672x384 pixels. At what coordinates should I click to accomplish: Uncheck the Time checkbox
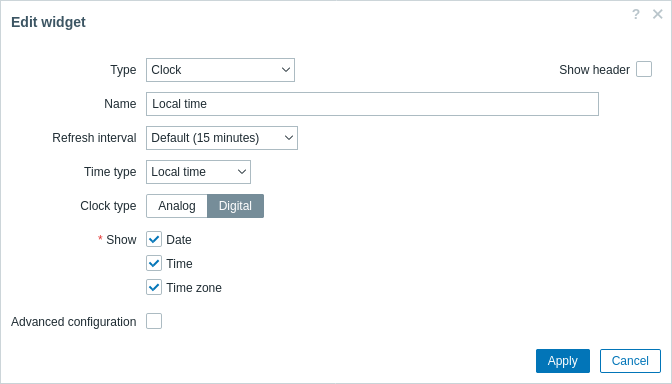tap(154, 263)
